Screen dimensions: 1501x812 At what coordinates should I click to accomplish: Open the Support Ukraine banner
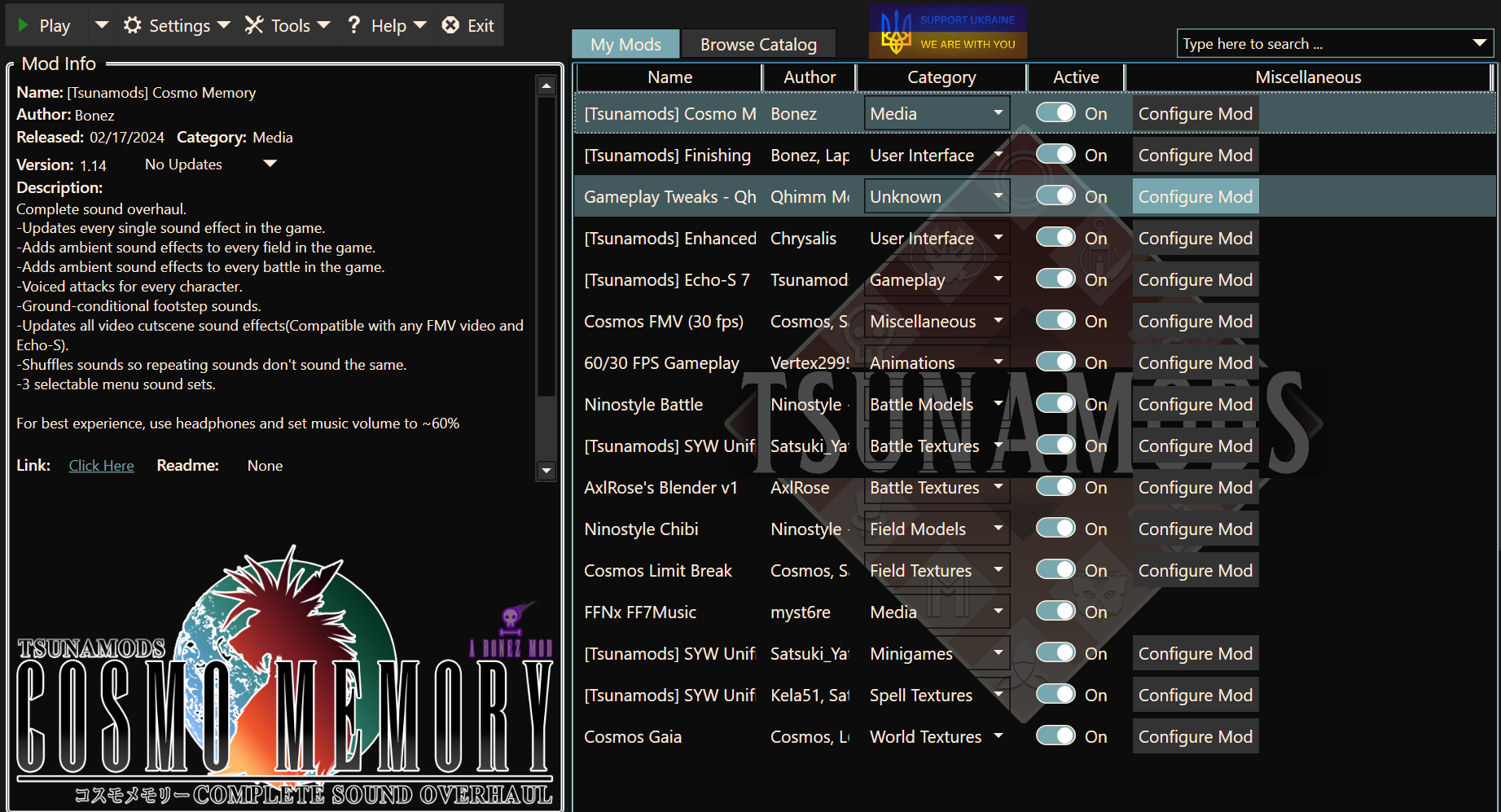(x=948, y=32)
